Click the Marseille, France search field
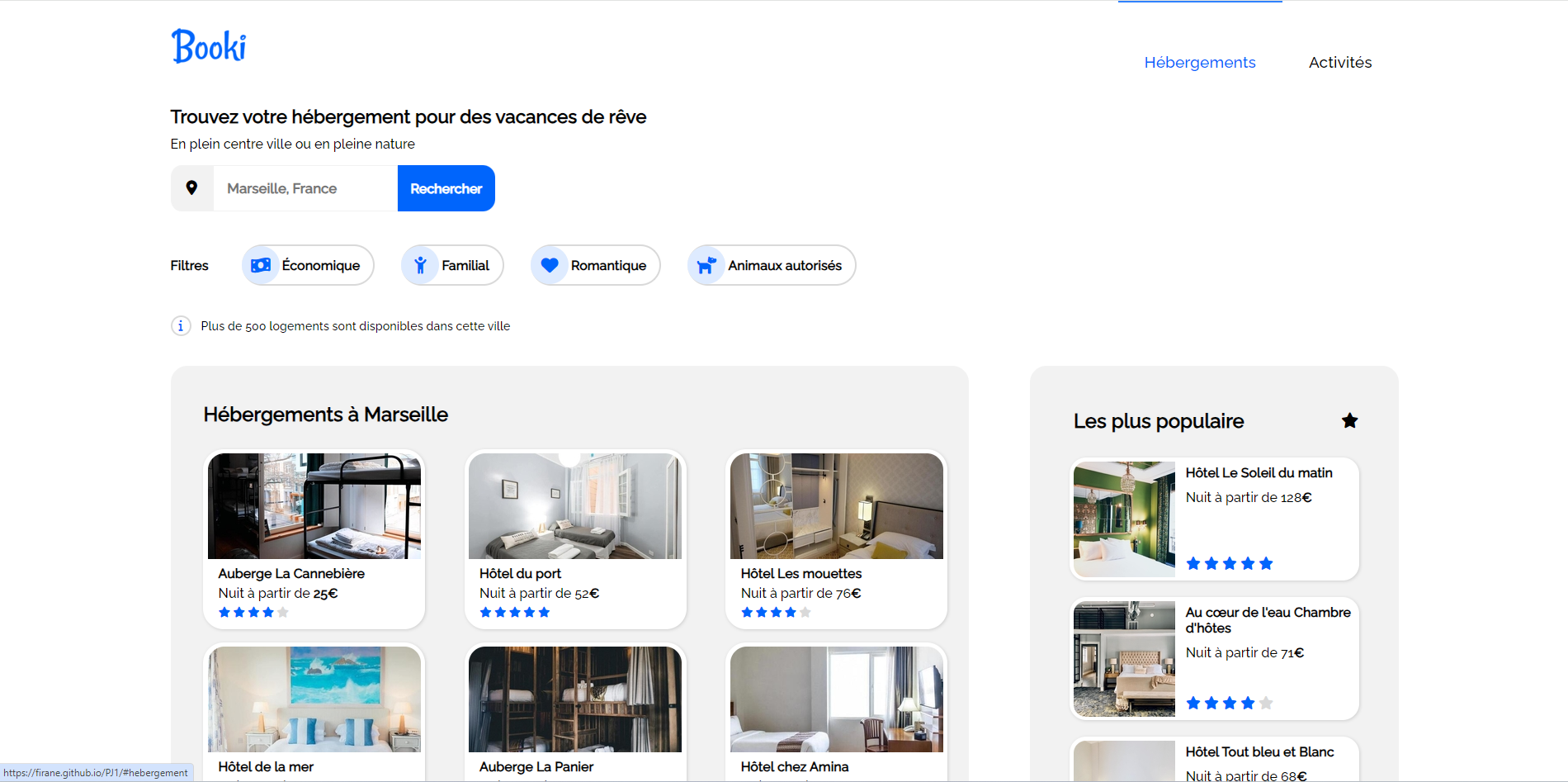 tap(305, 188)
